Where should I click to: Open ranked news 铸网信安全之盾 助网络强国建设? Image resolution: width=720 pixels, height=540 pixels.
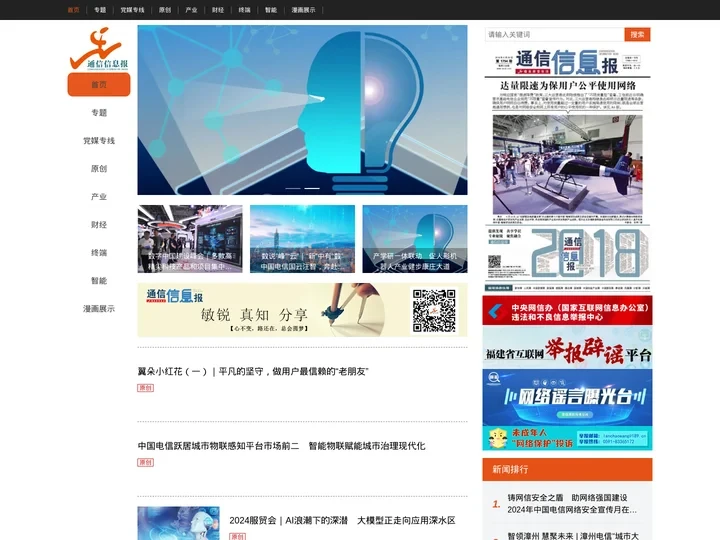(x=572, y=503)
